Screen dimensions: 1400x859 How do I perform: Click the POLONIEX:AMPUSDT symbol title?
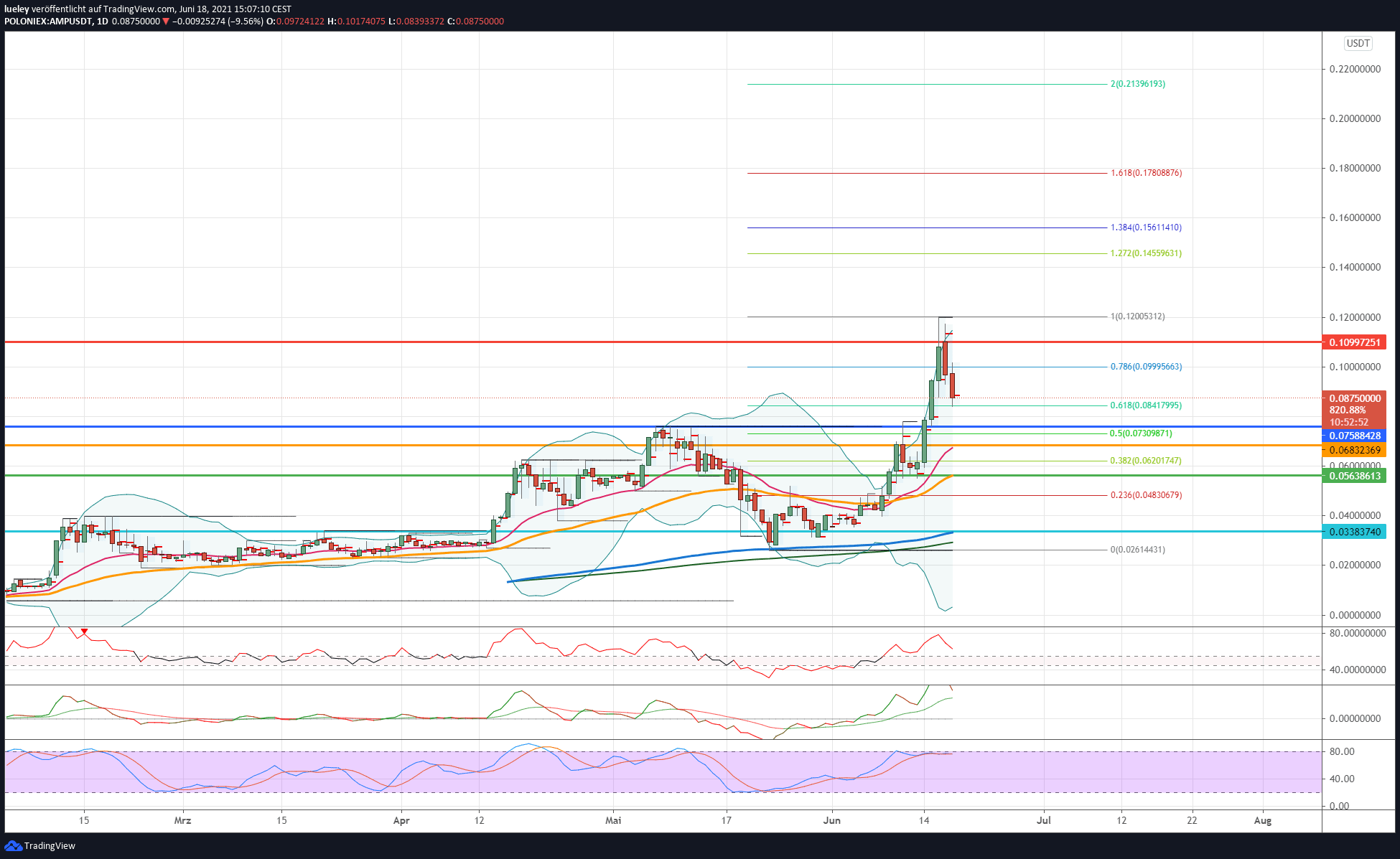[x=48, y=22]
